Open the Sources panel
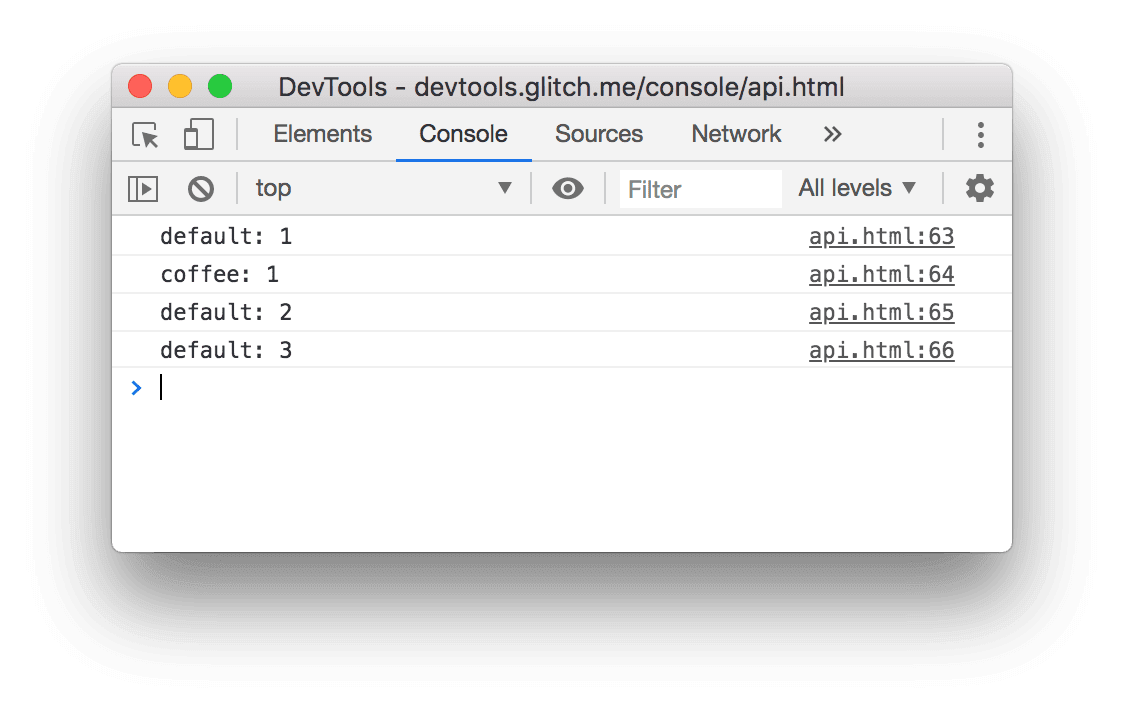1124x712 pixels. click(598, 134)
